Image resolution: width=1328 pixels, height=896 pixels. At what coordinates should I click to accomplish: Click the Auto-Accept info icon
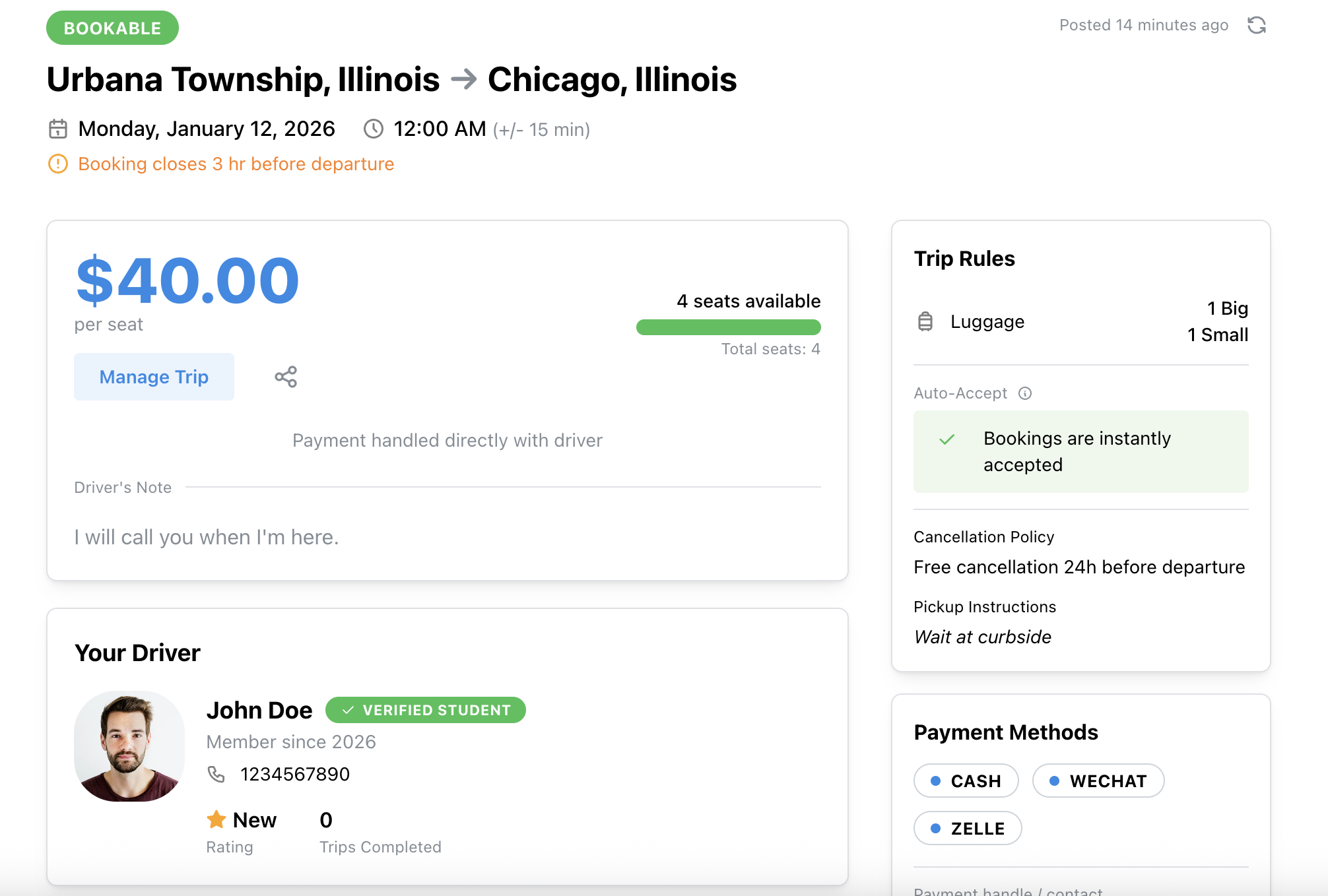(1025, 393)
